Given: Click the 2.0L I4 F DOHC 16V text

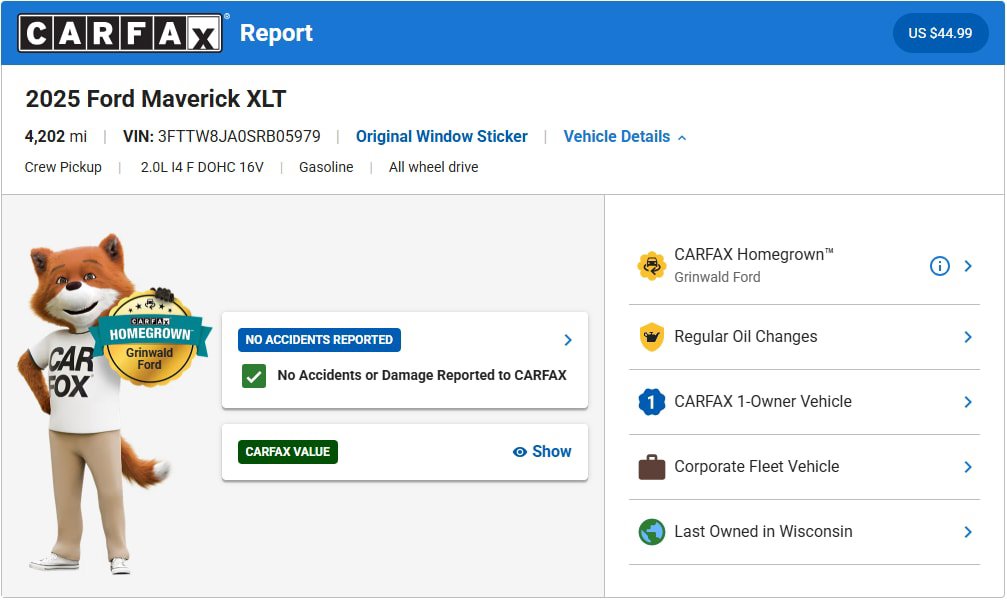Looking at the screenshot, I should 202,167.
